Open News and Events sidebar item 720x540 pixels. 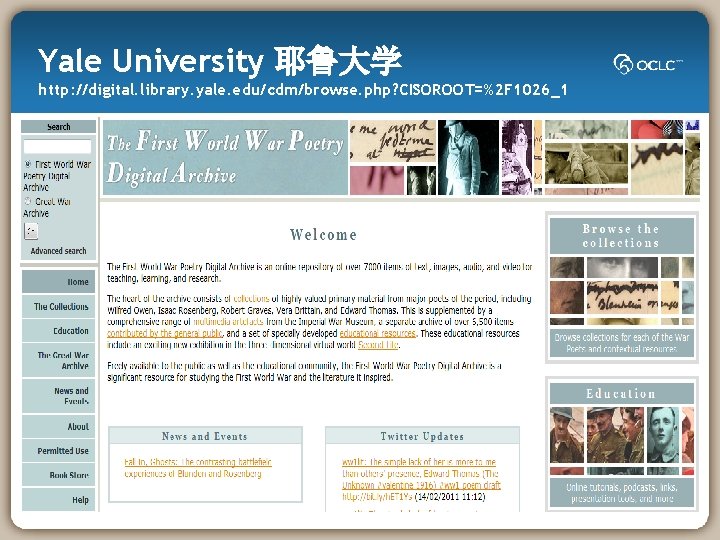coord(59,396)
